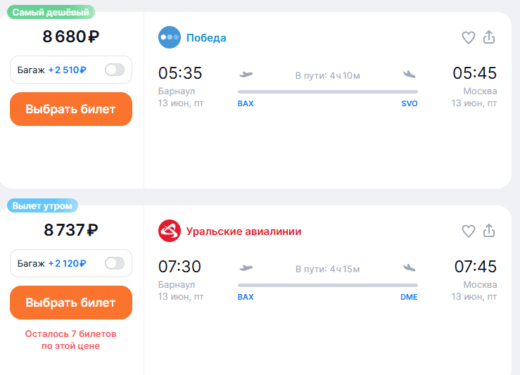The image size is (520, 375).
Task: Favorite the Уральские авиалинии flight via heart icon
Action: [x=468, y=231]
